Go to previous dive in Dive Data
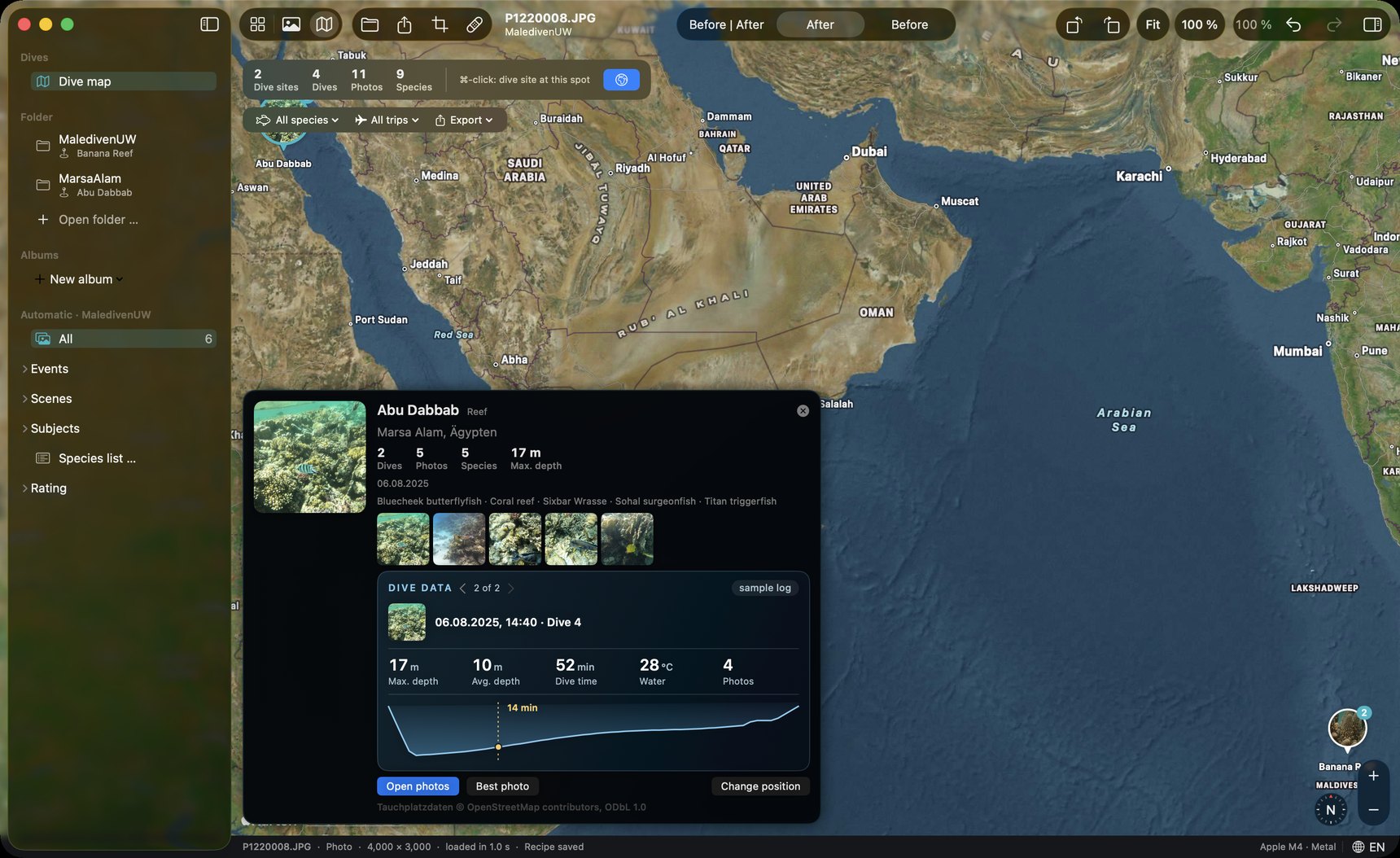 462,588
